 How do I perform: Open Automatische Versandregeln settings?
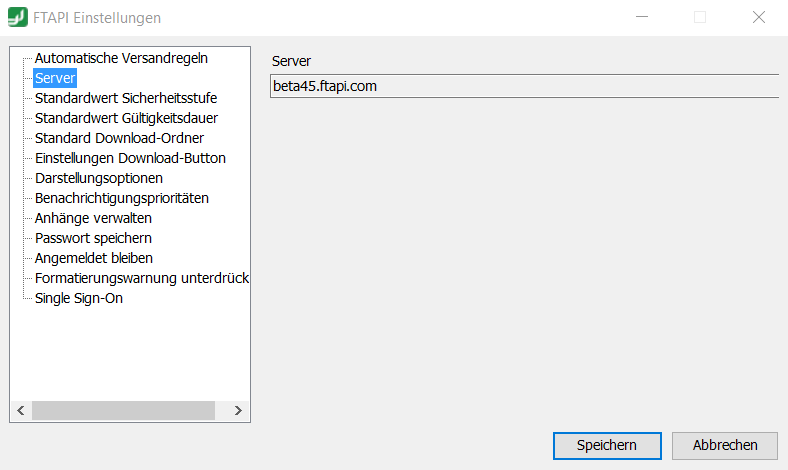[121, 58]
